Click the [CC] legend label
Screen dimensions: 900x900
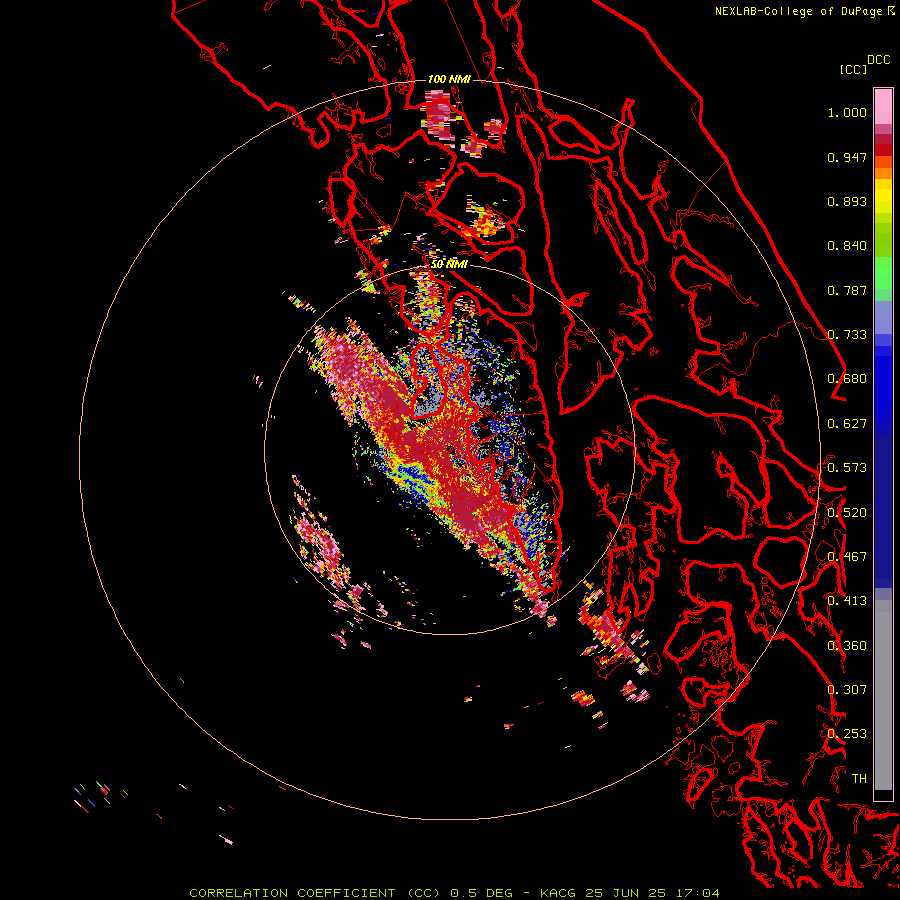[854, 69]
